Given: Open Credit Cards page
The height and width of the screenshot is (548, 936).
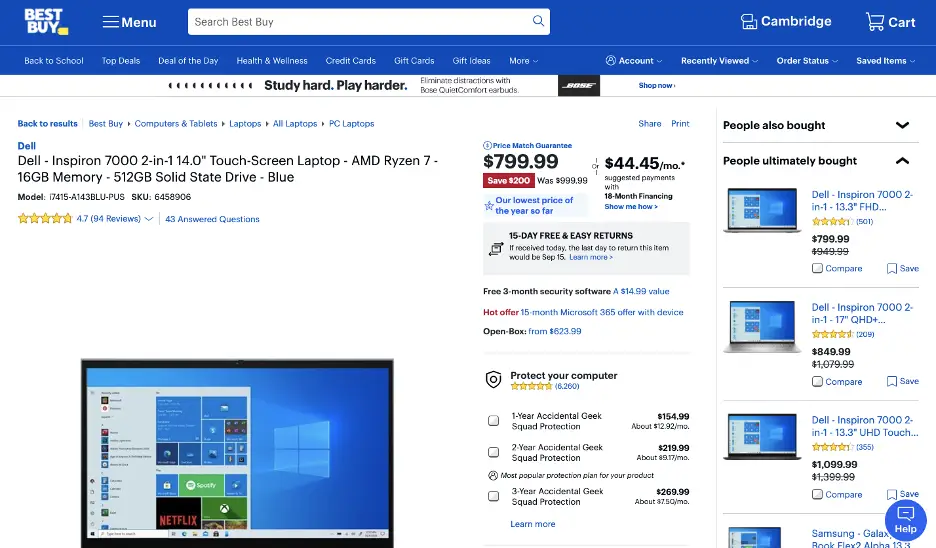Looking at the screenshot, I should 350,61.
